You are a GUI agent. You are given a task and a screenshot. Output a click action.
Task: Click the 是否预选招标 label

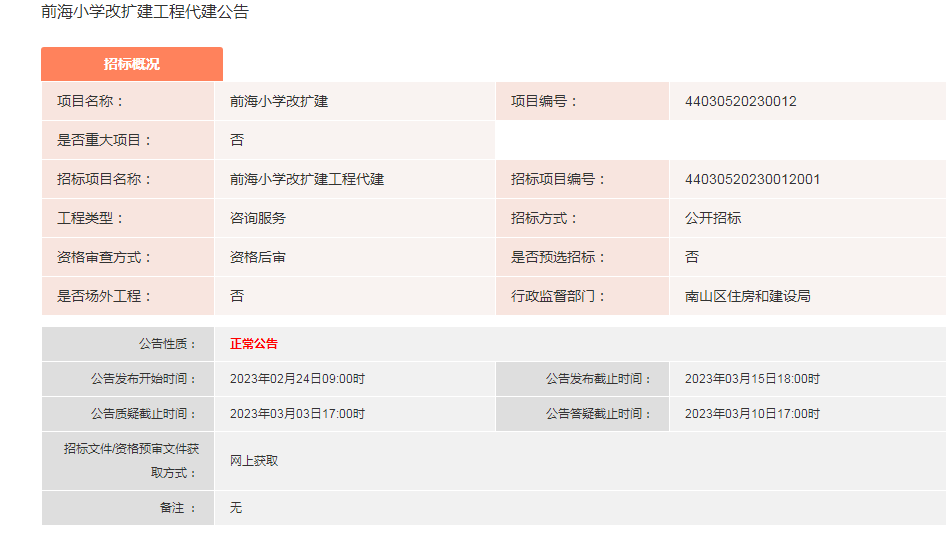click(558, 257)
